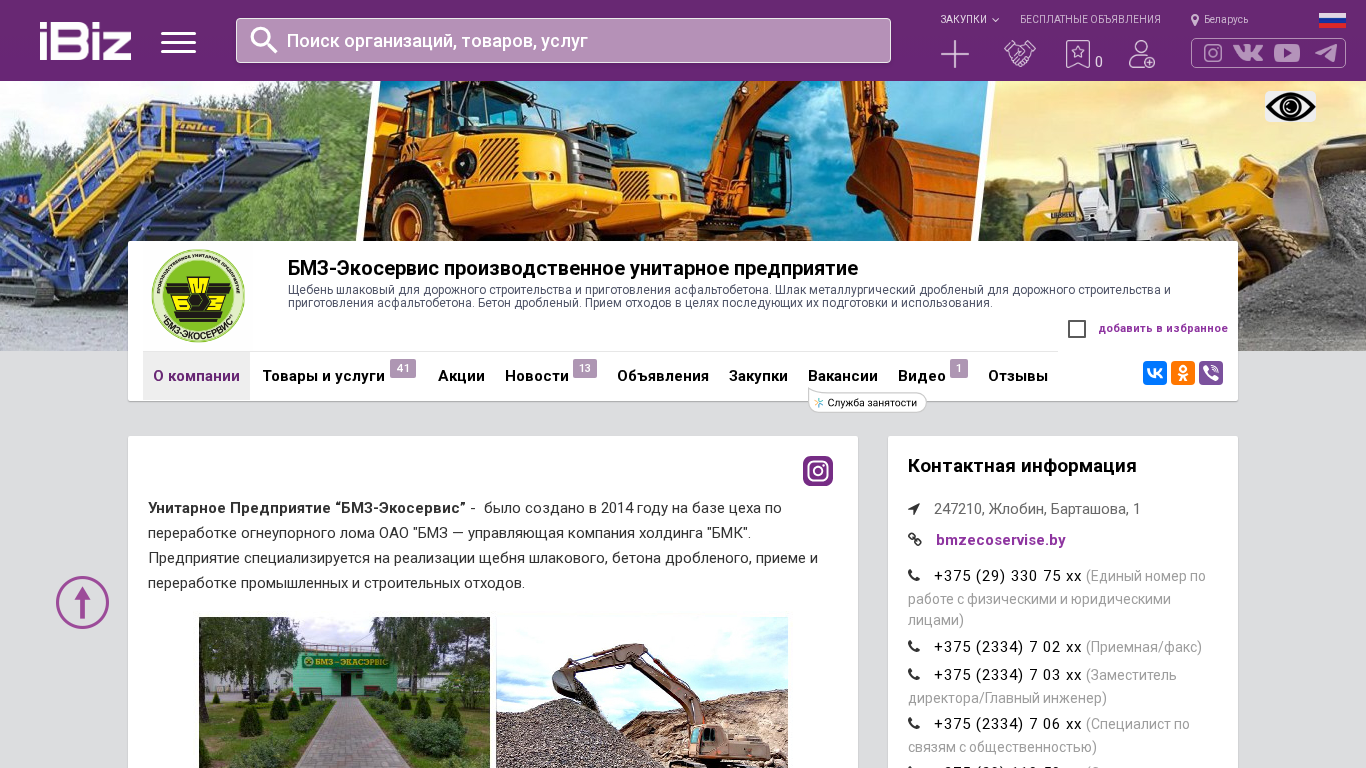Image resolution: width=1366 pixels, height=768 pixels.
Task: Click phone icon beside +375 (2334) 7 06 xx
Action: coord(914,724)
